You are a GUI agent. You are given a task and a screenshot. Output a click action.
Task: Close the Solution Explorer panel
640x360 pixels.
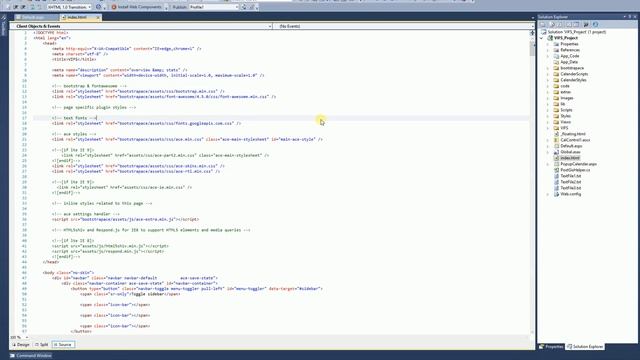635,17
